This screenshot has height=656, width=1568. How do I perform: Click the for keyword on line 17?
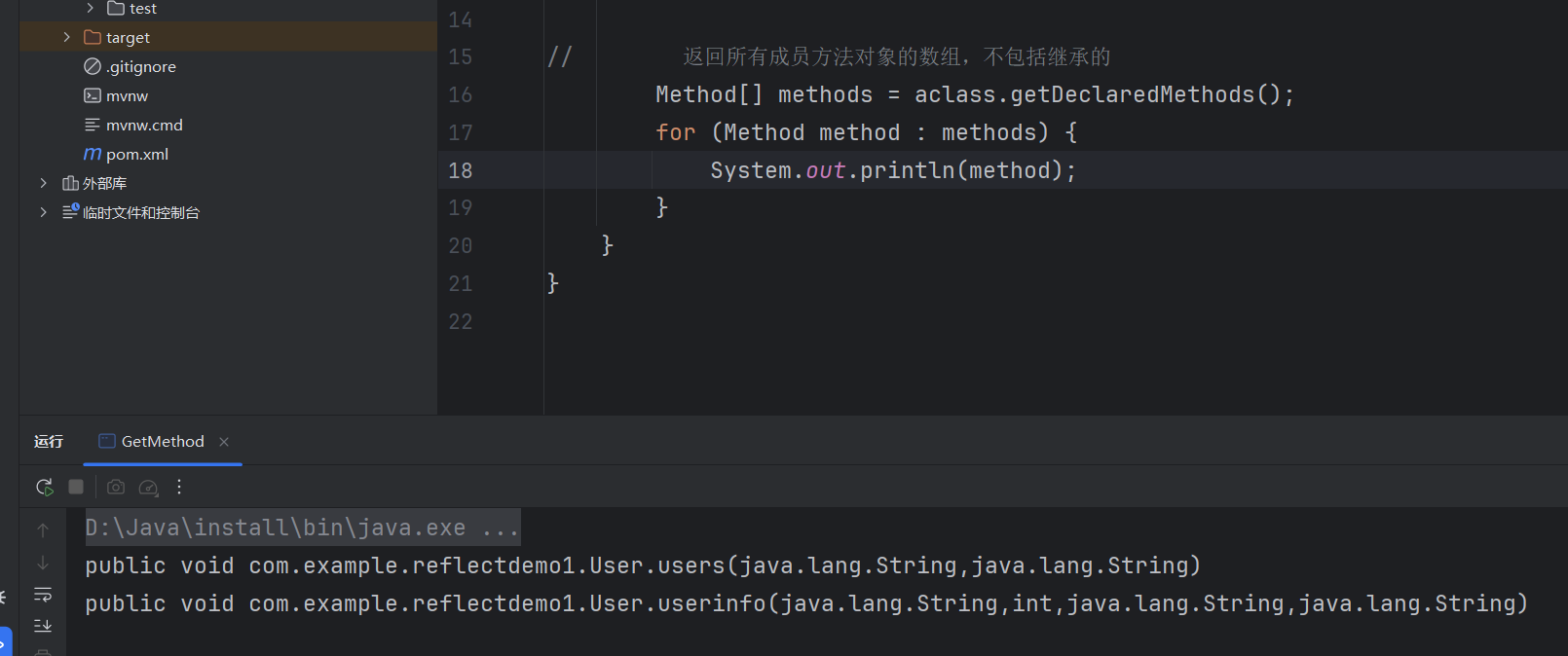point(675,132)
